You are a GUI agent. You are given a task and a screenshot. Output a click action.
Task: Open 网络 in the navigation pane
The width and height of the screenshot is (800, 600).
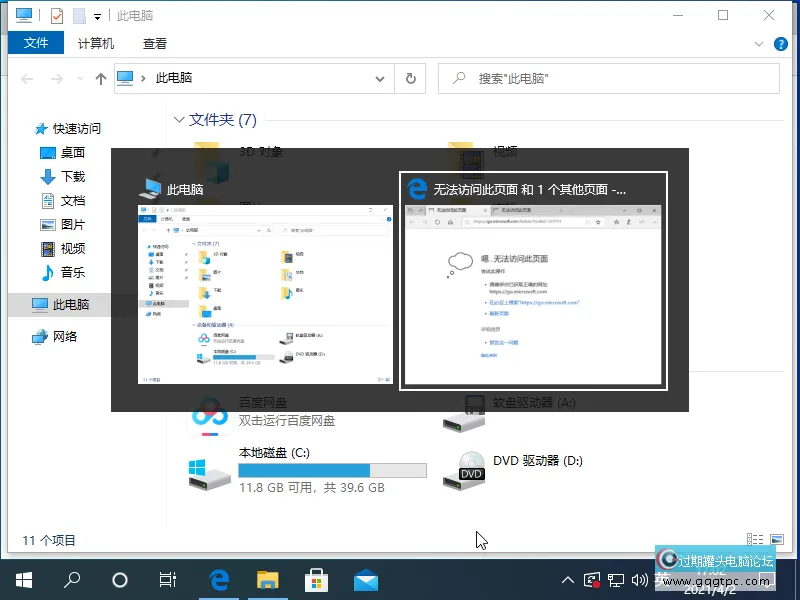[x=64, y=337]
